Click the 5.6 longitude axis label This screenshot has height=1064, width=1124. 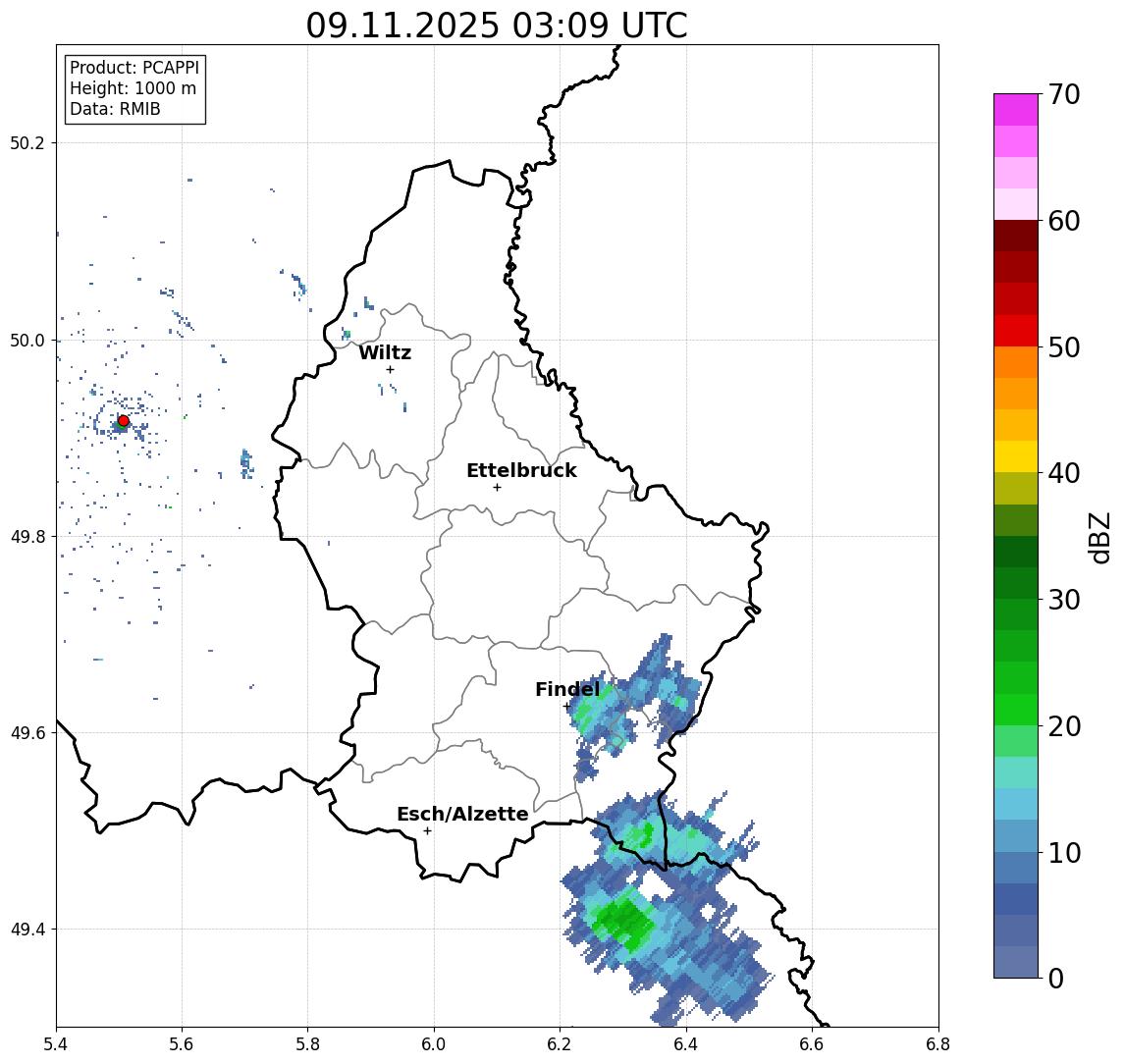[x=182, y=1044]
